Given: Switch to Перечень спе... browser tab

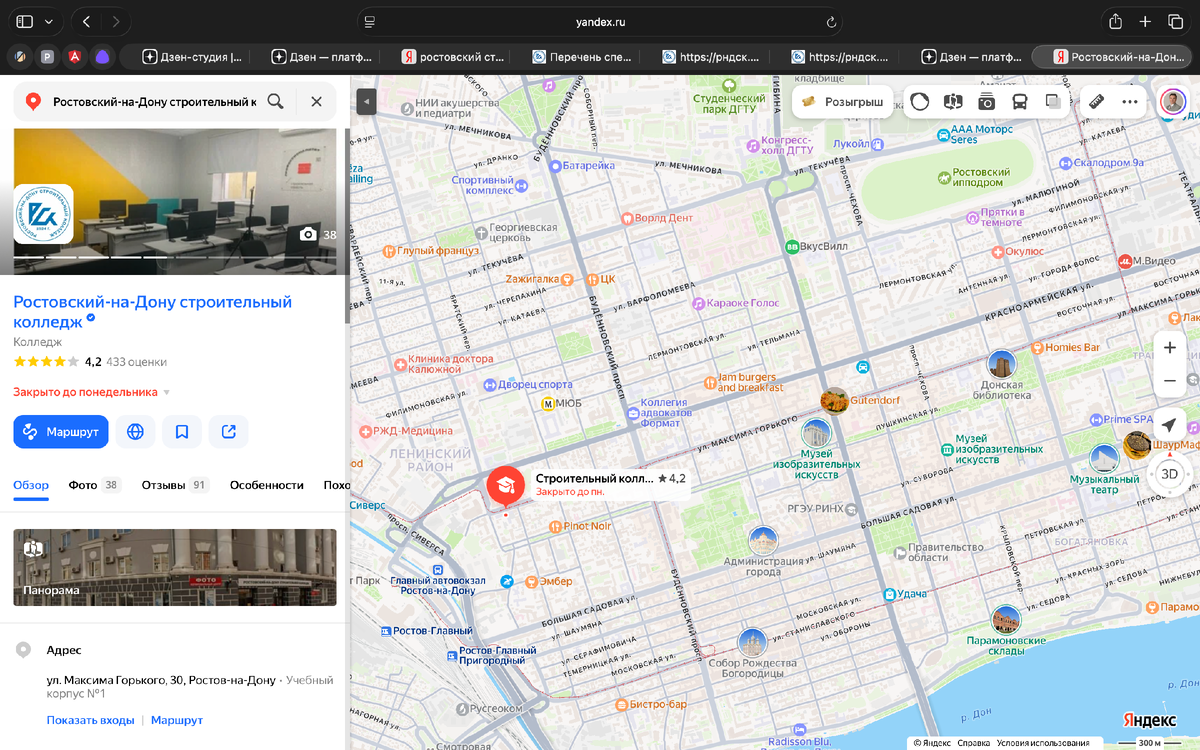Looking at the screenshot, I should 580,57.
